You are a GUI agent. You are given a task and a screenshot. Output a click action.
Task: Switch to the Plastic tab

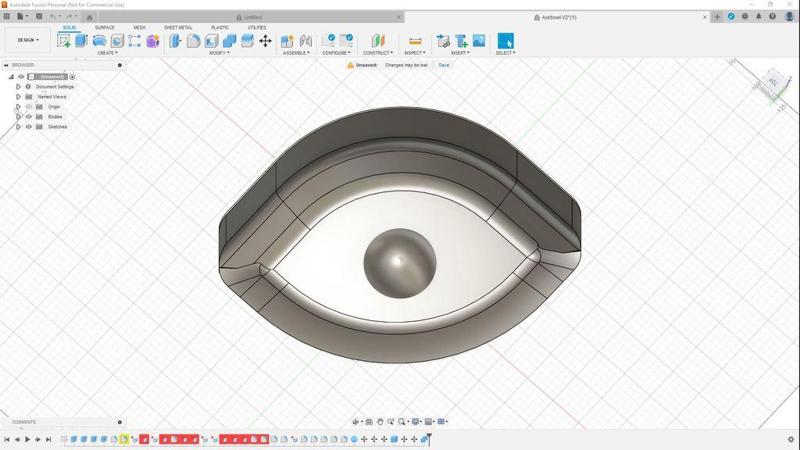pyautogui.click(x=220, y=28)
